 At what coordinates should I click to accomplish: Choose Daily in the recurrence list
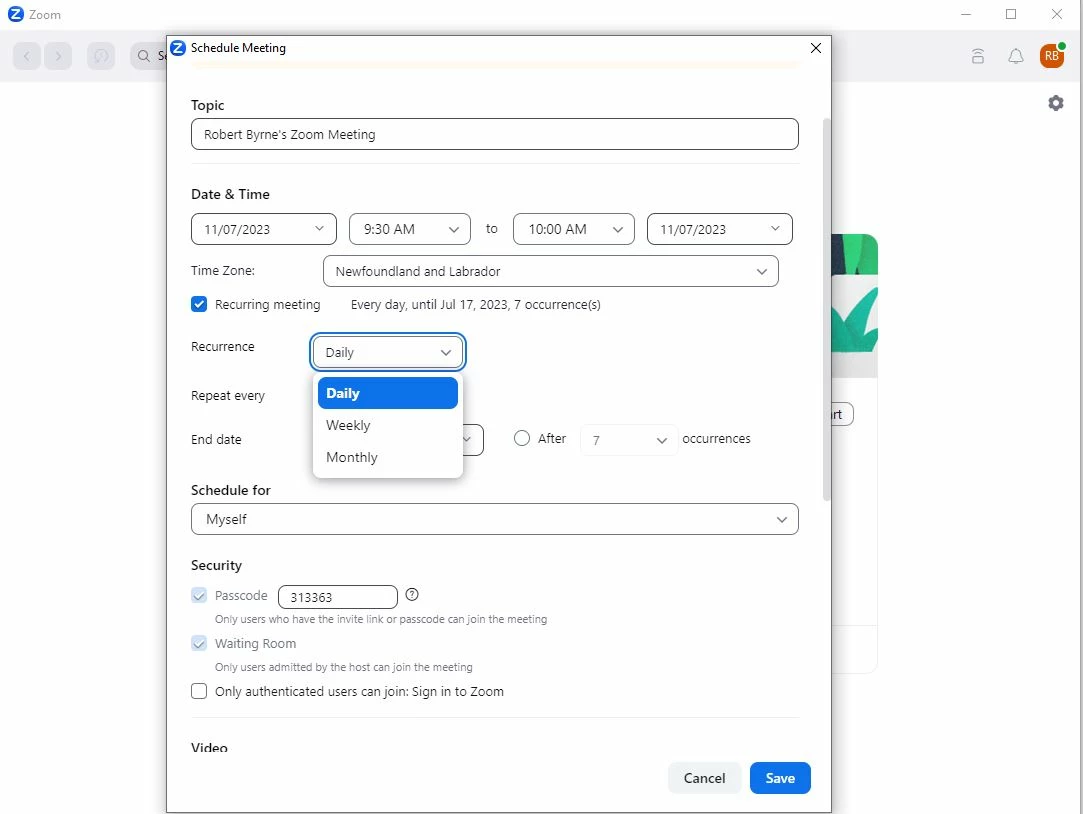coord(387,393)
